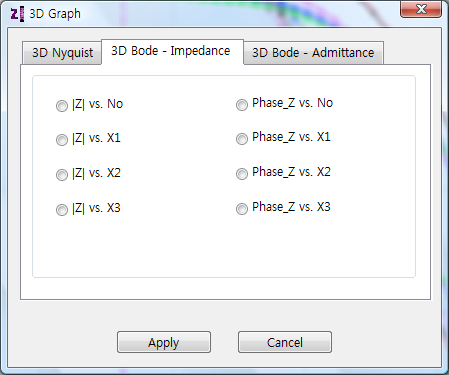The image size is (449, 375).
Task: Choose Phase_Z vs. X1 option
Action: pyautogui.click(x=242, y=139)
